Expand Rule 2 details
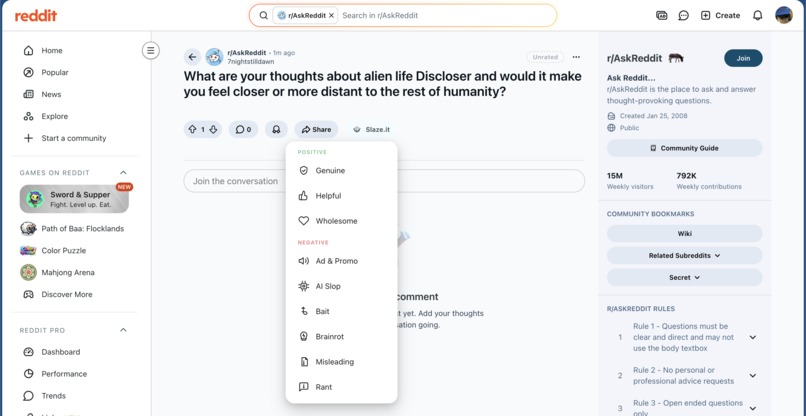The width and height of the screenshot is (806, 416). coord(753,376)
